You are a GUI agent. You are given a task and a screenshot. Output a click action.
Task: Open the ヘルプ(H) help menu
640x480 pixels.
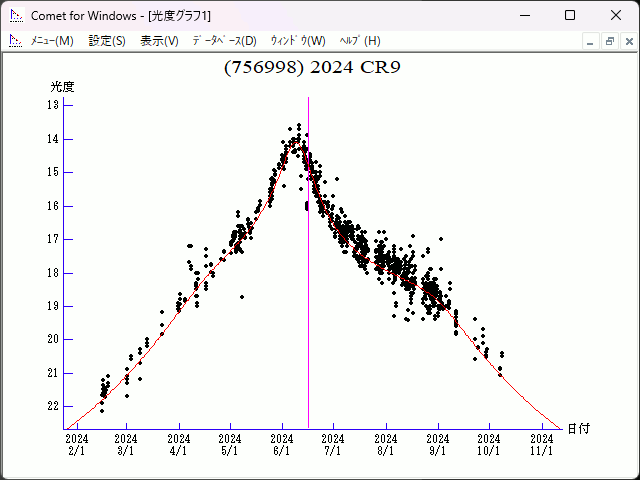[x=360, y=41]
